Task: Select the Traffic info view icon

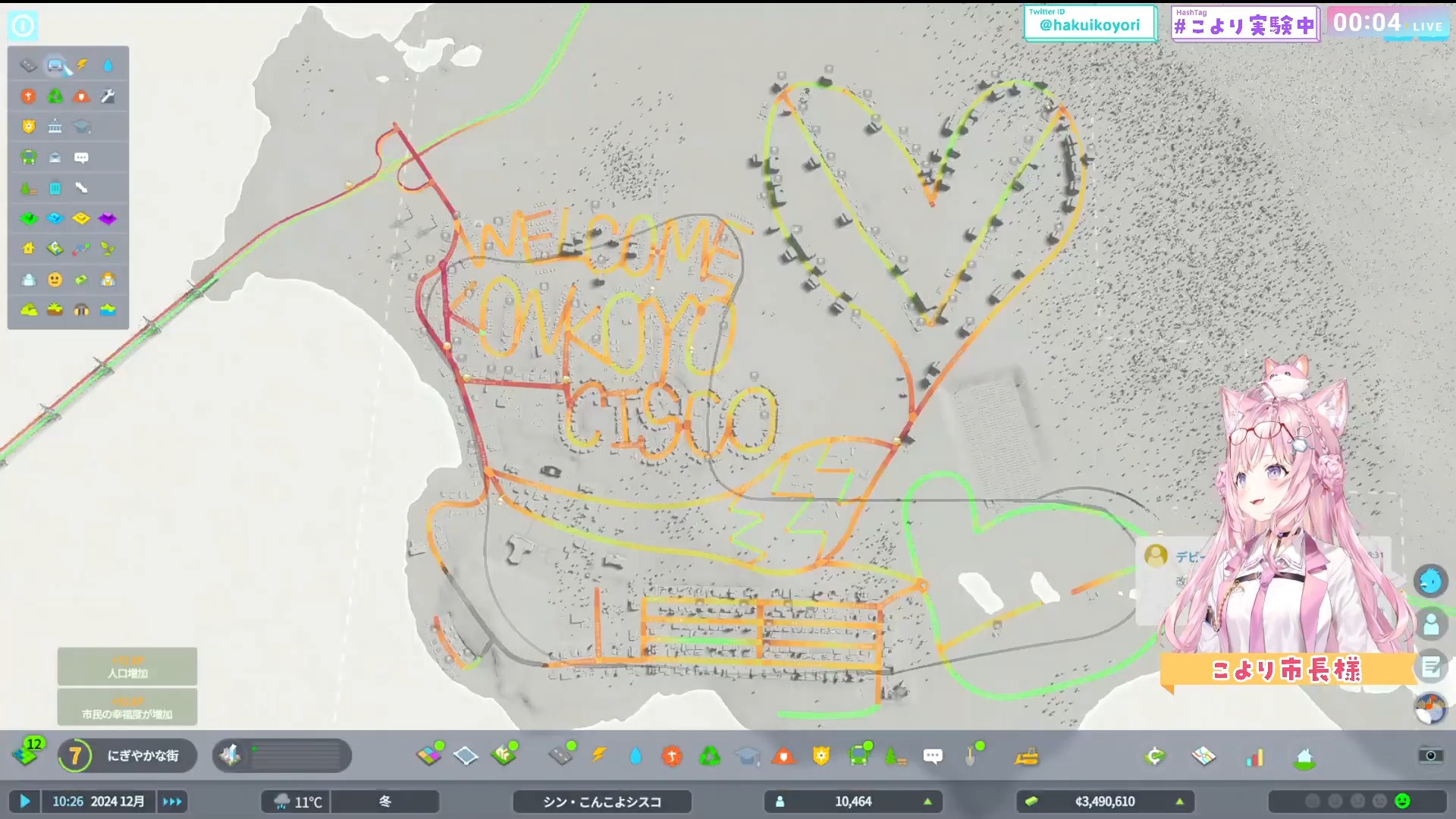Action: coord(55,65)
